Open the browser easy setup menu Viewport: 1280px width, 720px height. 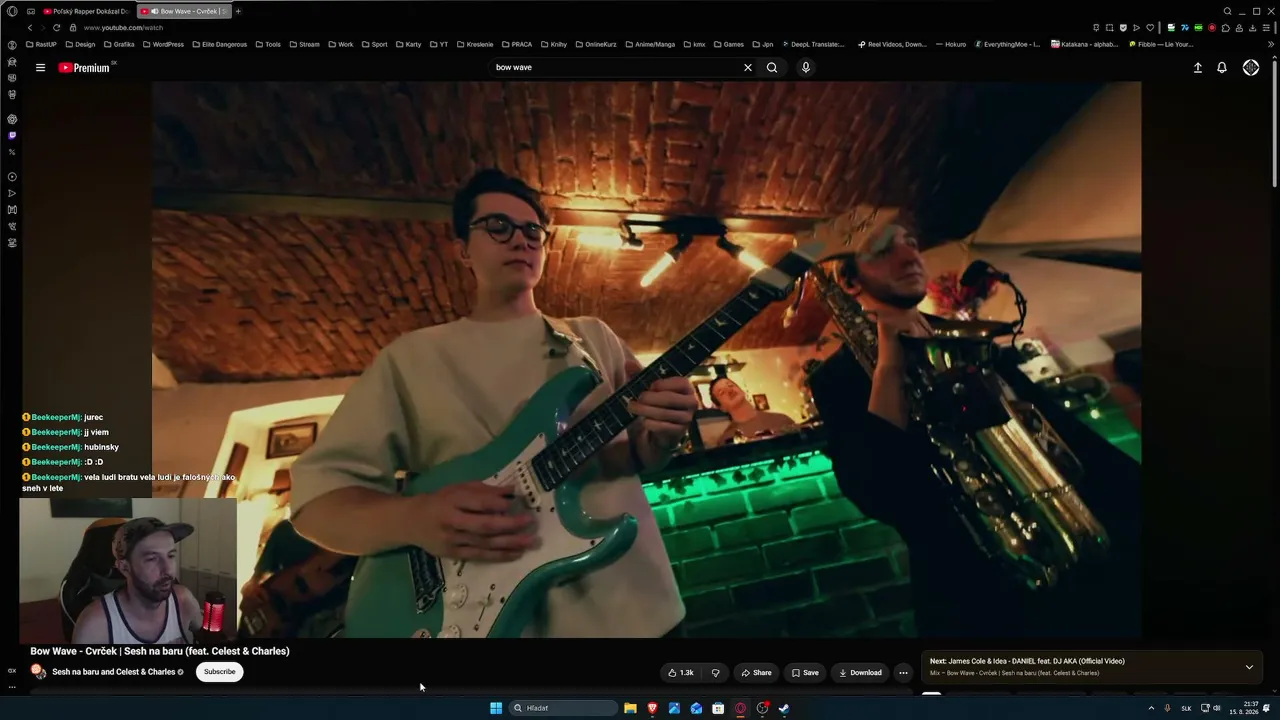[1267, 28]
